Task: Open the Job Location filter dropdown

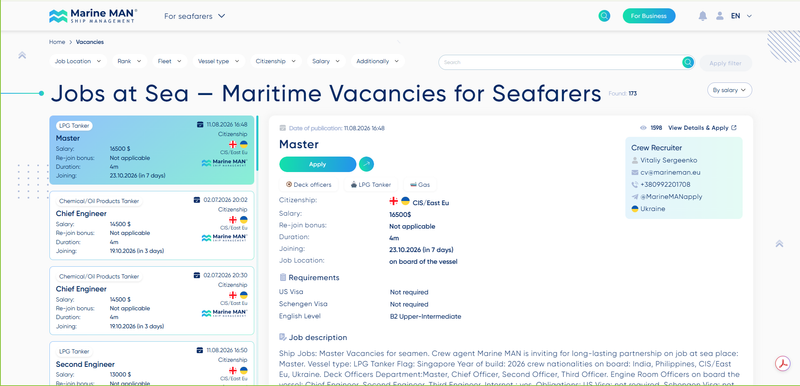Action: click(78, 61)
